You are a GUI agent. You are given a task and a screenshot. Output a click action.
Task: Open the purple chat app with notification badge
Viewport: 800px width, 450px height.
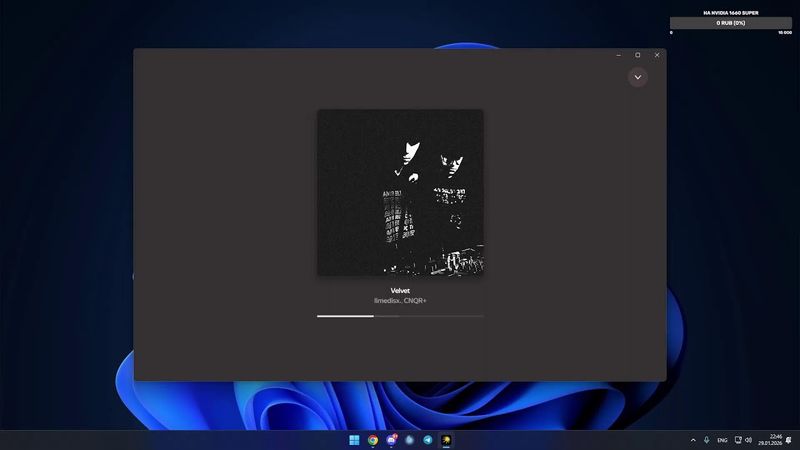tap(391, 440)
